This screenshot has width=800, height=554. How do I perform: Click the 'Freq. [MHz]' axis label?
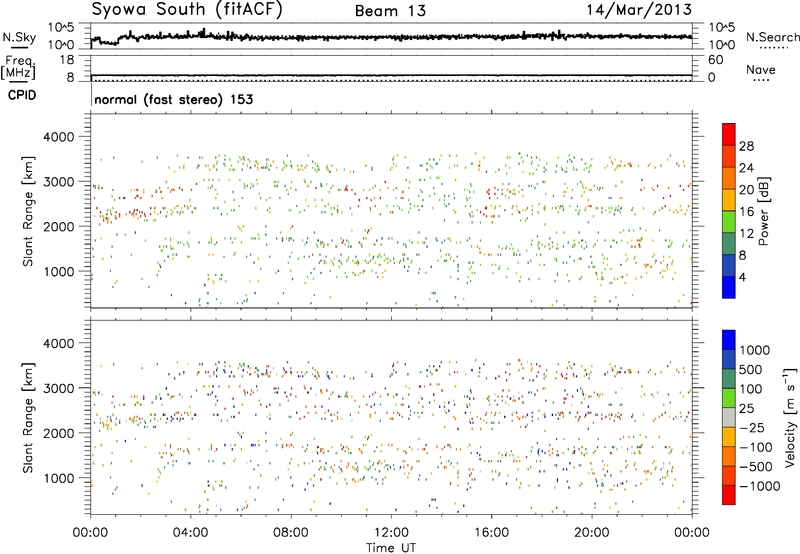[x=18, y=67]
